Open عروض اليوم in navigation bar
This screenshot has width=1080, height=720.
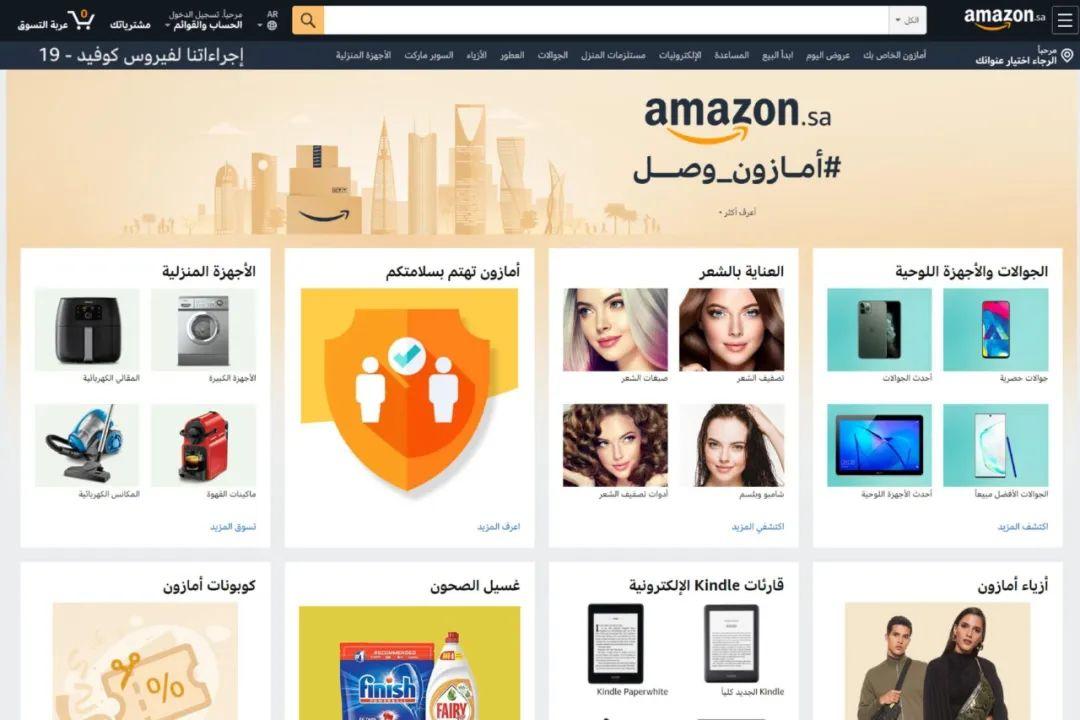[828, 55]
